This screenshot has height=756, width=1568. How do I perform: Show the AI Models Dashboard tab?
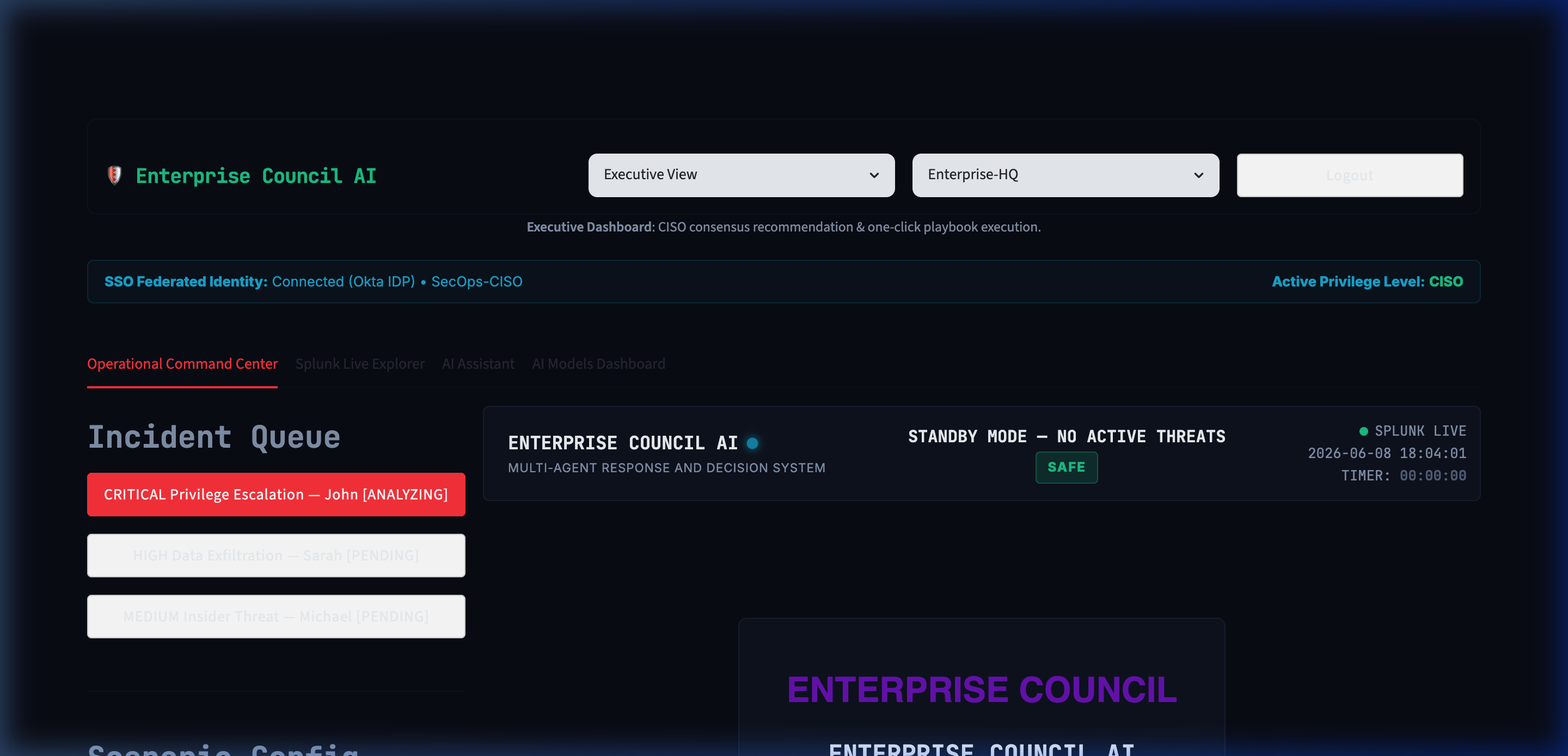coord(598,364)
